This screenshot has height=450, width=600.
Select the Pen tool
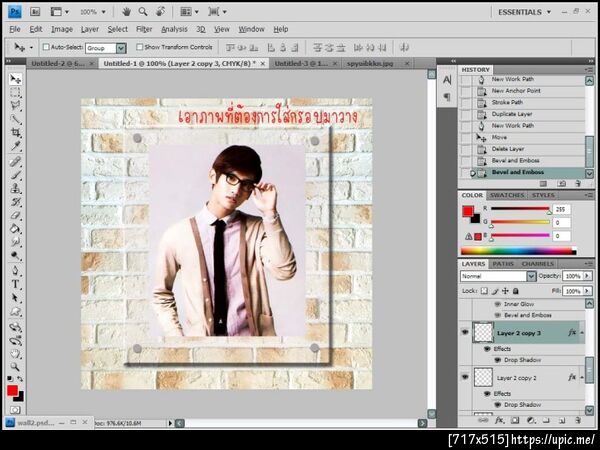[15, 271]
